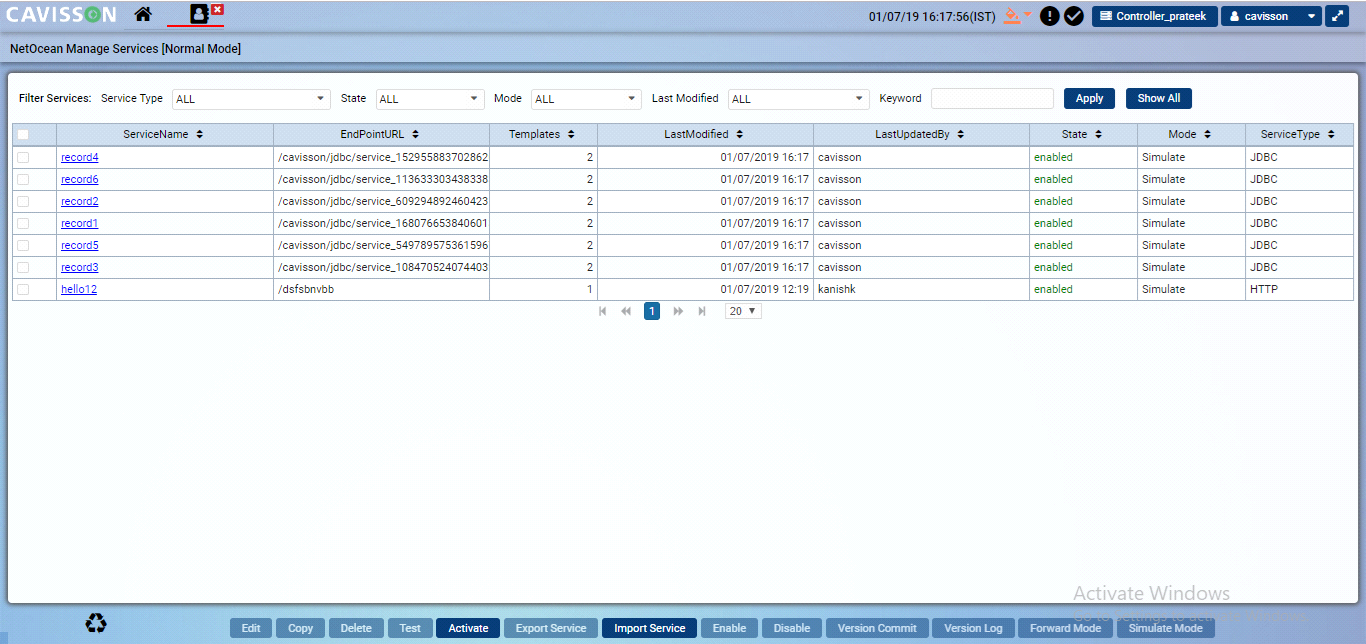
Task: Sort by EndPointURL column
Action: click(x=415, y=135)
